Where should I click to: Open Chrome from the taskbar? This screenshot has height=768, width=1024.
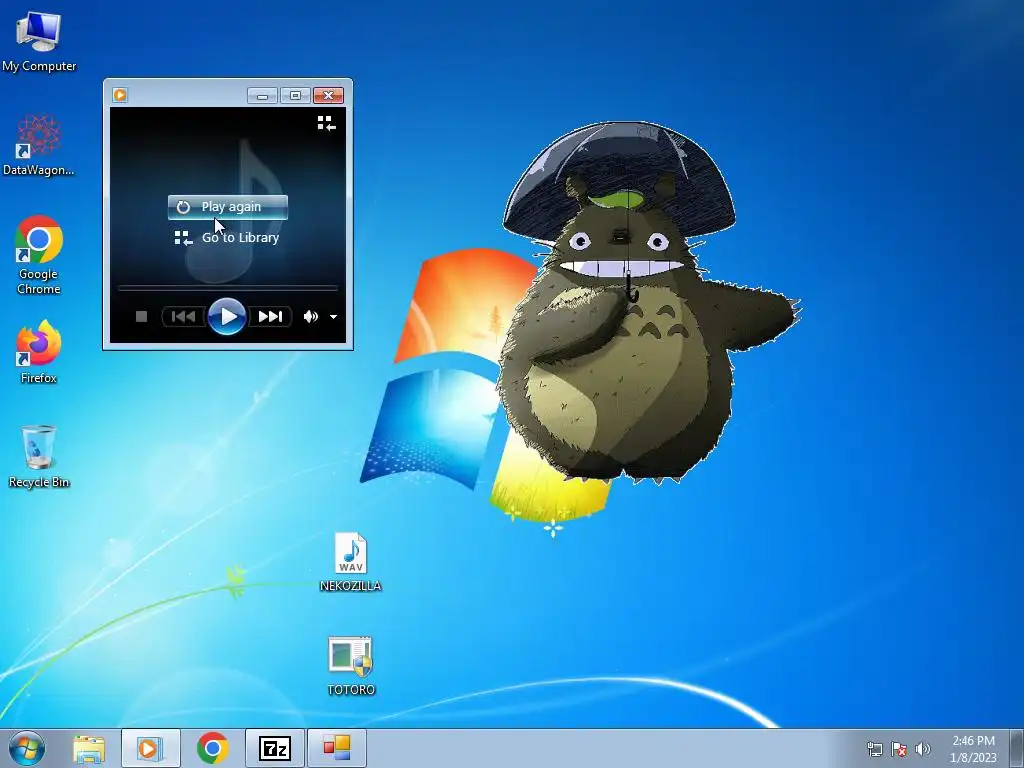[x=212, y=748]
